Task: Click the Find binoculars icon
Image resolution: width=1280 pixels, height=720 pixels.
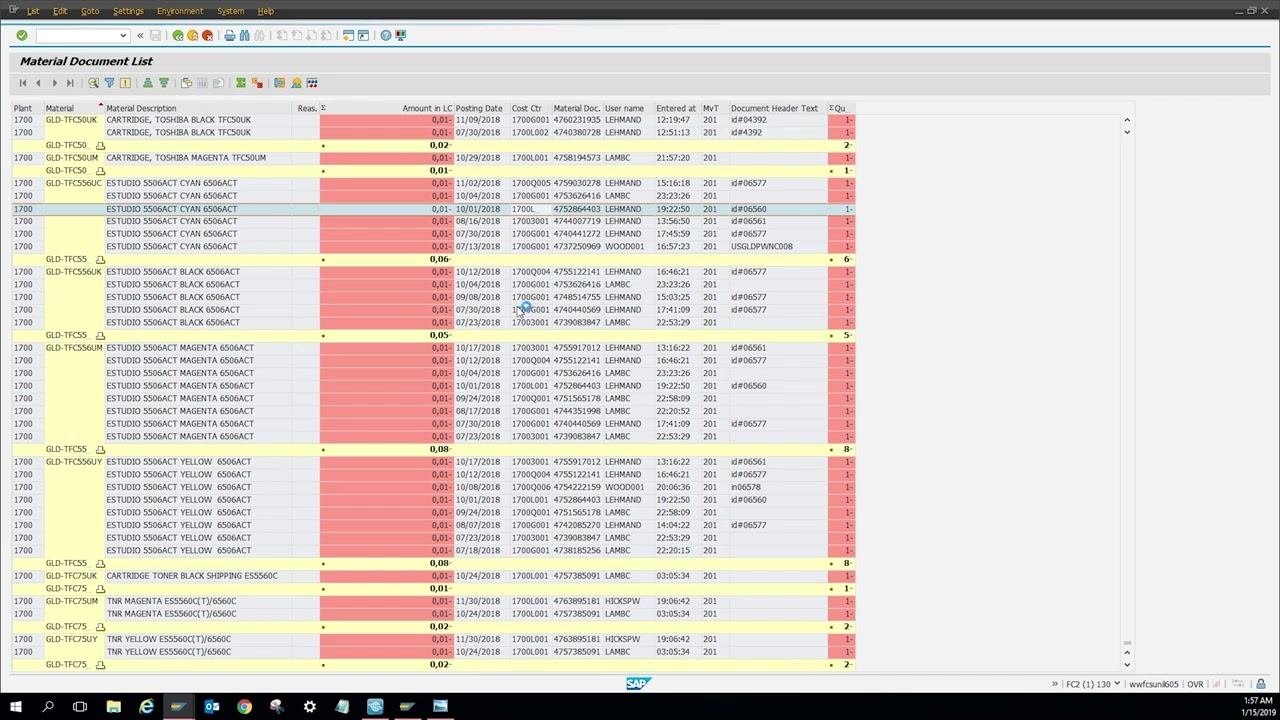Action: (245, 35)
